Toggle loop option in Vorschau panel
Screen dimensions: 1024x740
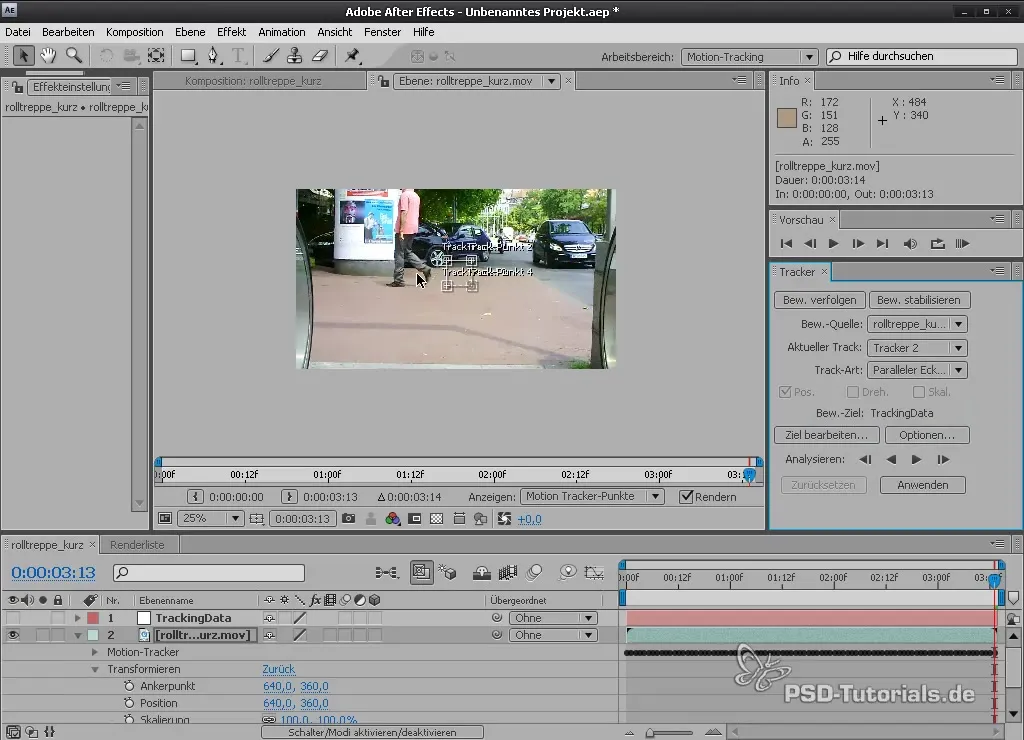coord(937,244)
